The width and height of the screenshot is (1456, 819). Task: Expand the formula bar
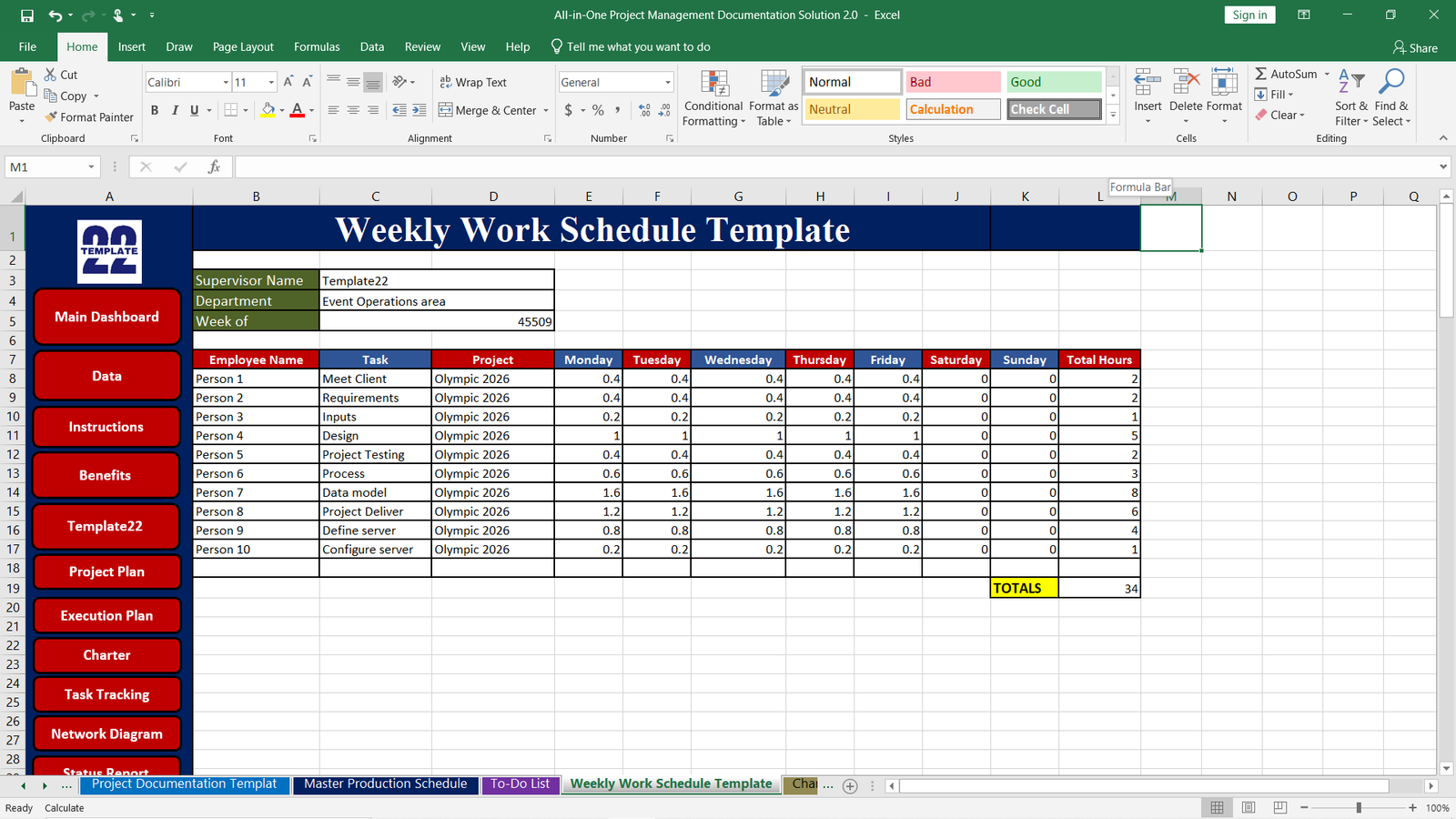1443,167
